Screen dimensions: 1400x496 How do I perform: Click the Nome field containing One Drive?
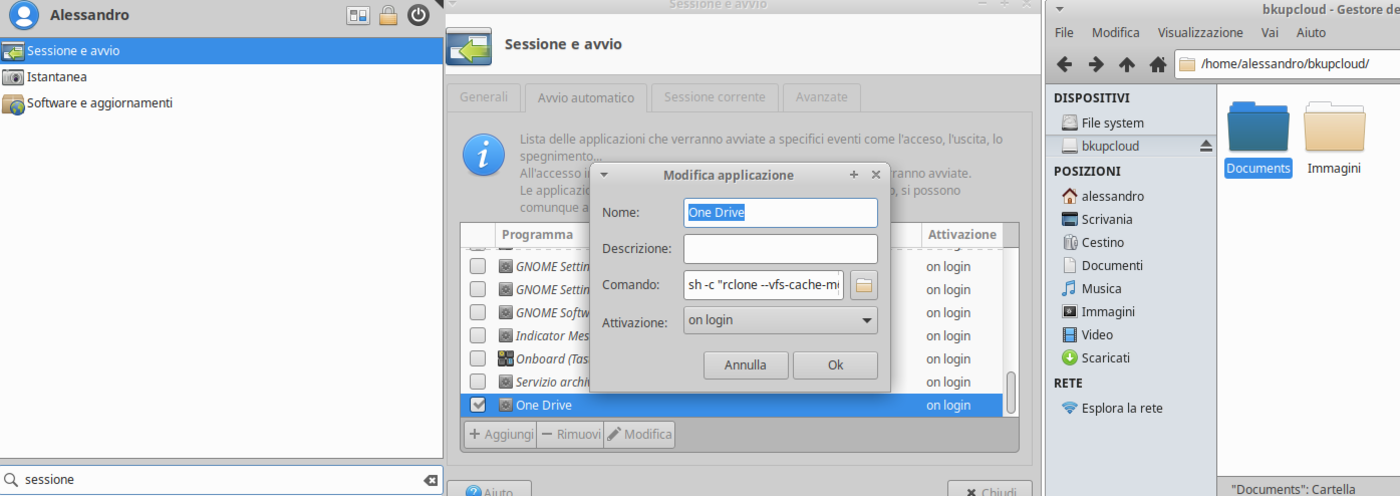781,212
